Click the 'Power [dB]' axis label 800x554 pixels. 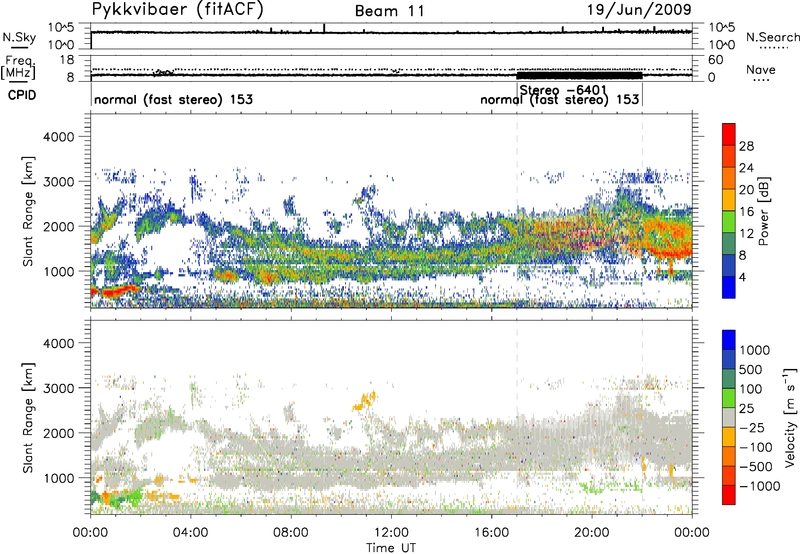764,211
